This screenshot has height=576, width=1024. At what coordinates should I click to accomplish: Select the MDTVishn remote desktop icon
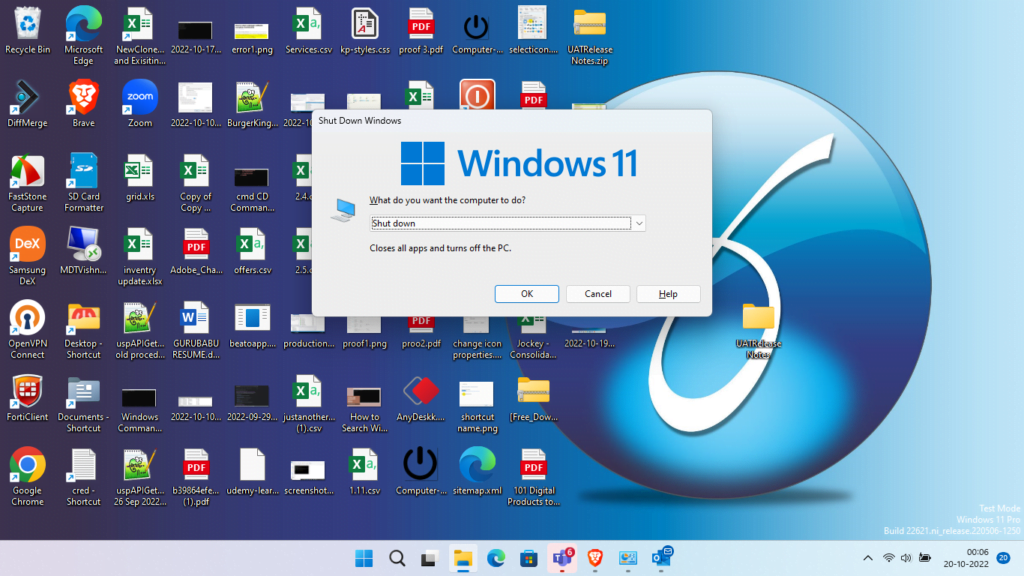84,251
